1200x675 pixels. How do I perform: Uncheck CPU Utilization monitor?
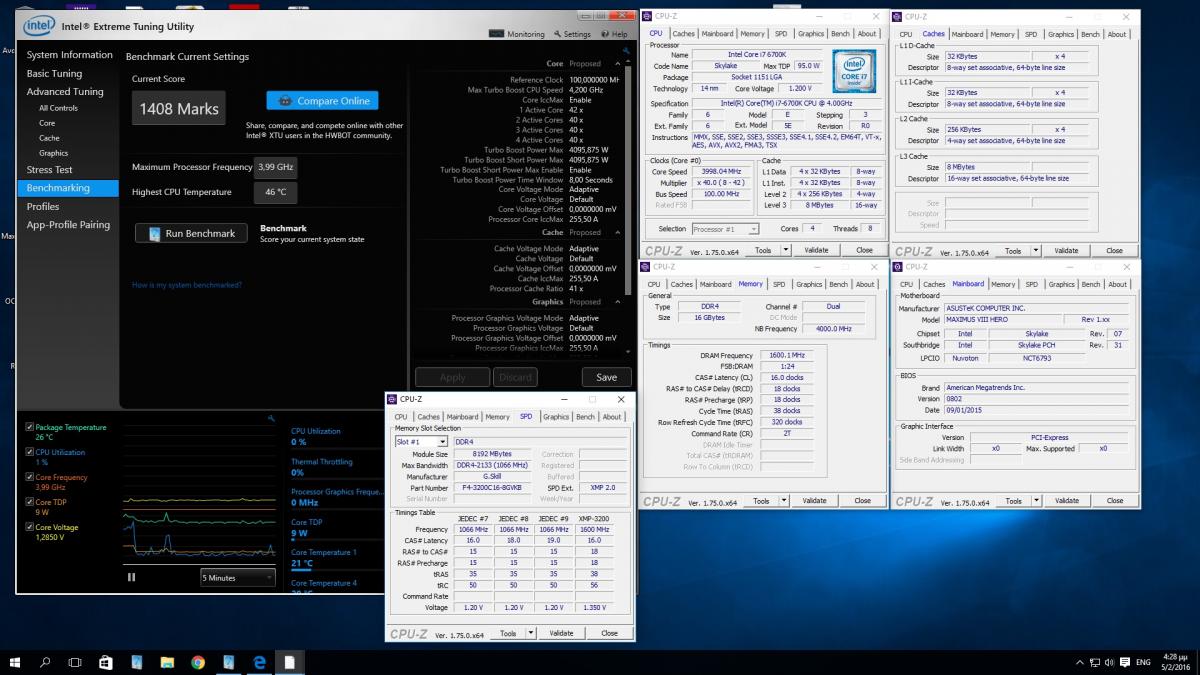pyautogui.click(x=29, y=452)
